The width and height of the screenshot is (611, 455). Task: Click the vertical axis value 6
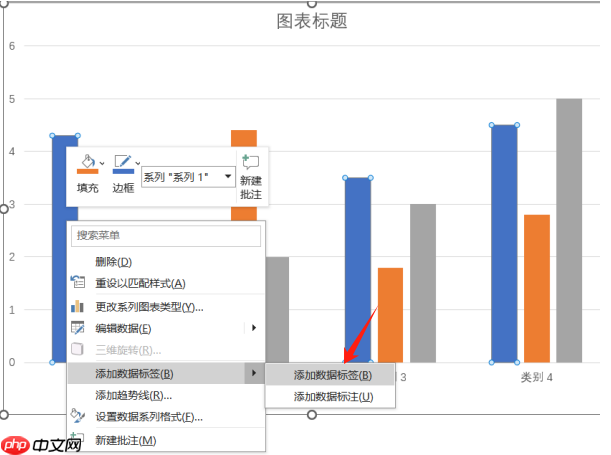[12, 46]
